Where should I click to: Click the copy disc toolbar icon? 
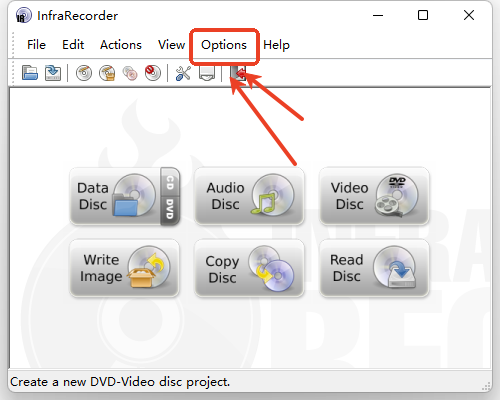click(130, 73)
